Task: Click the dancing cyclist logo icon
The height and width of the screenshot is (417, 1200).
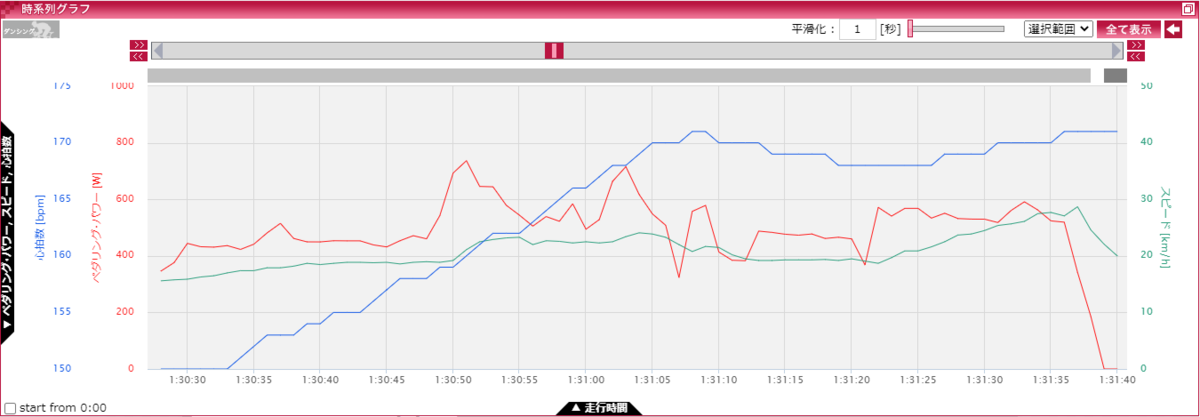Action: [31, 29]
